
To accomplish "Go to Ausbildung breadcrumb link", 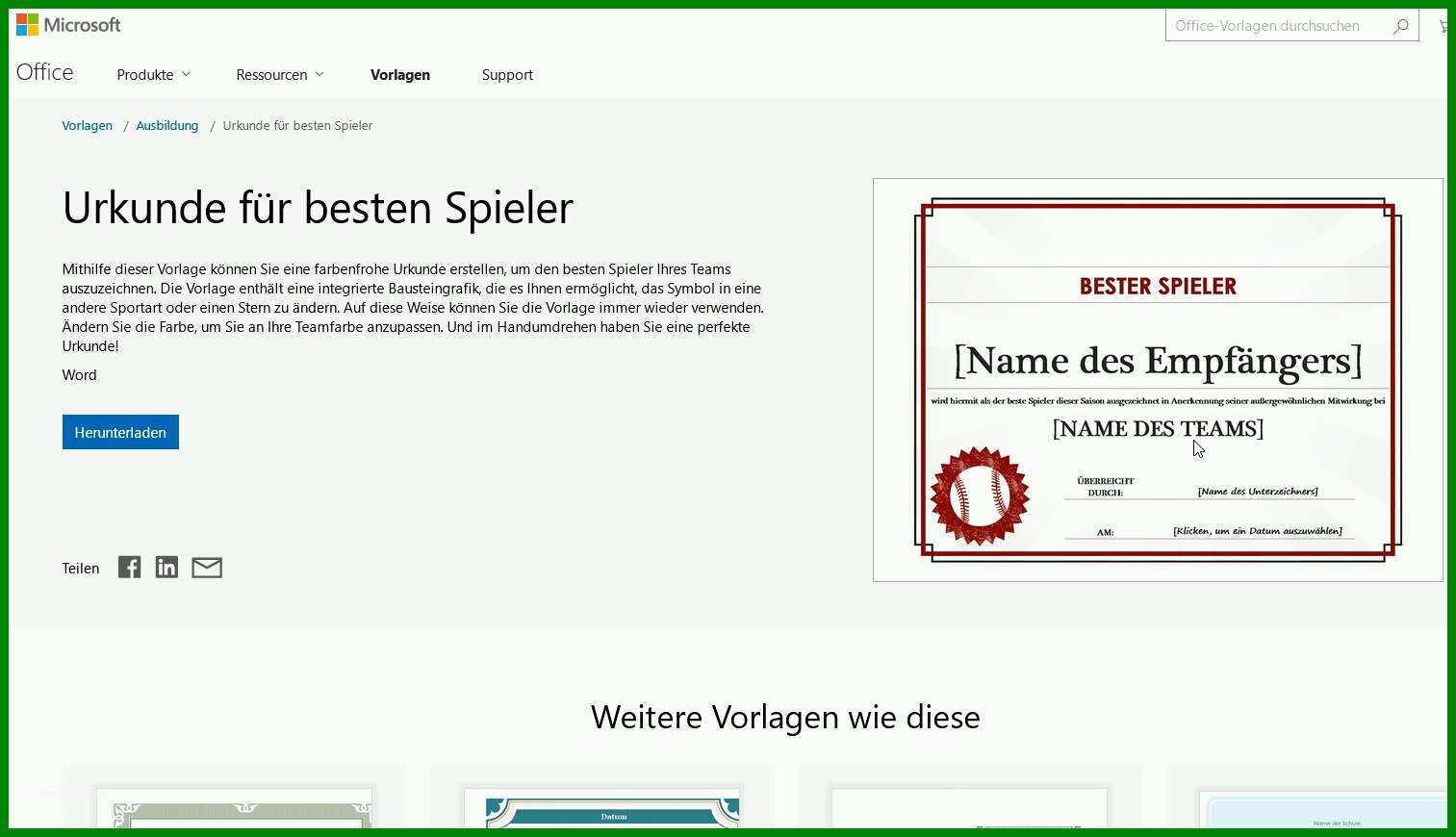I will pos(167,126).
